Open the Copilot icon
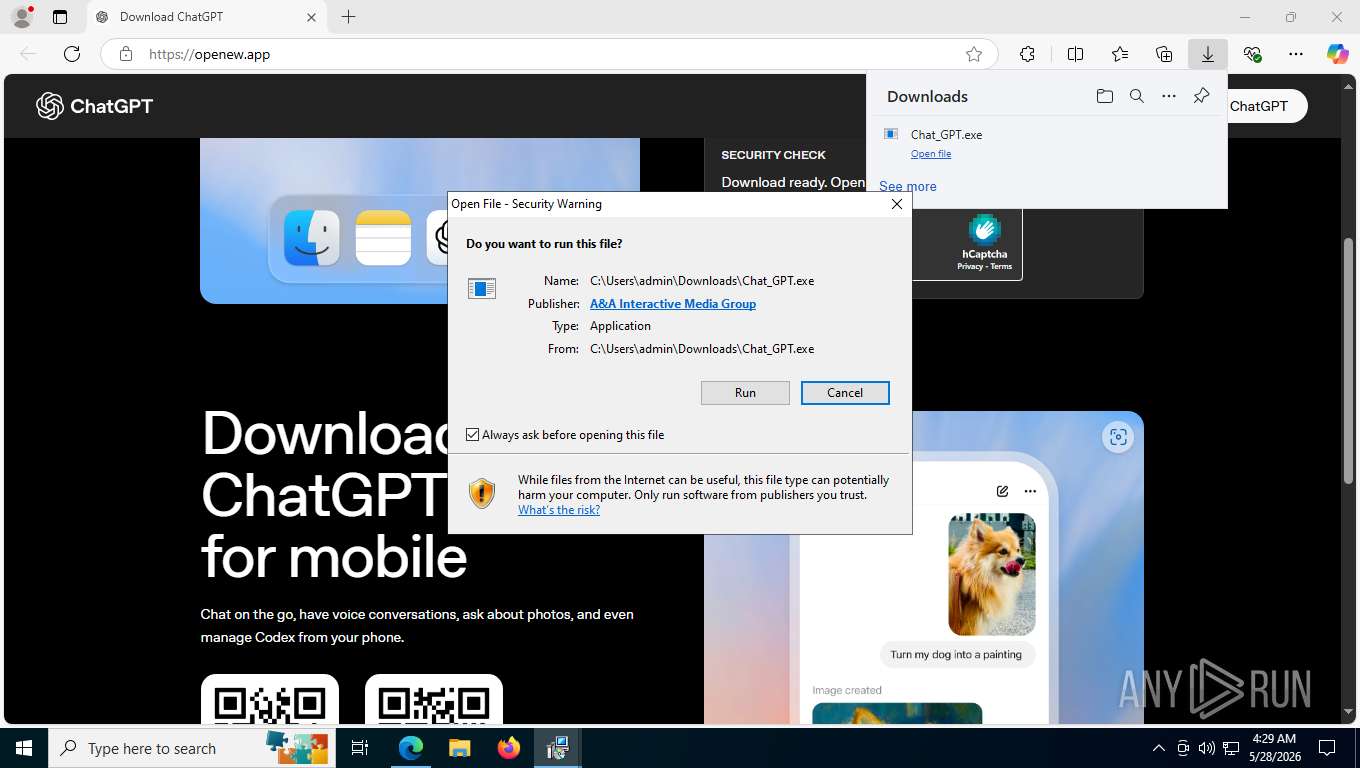 click(x=1338, y=54)
